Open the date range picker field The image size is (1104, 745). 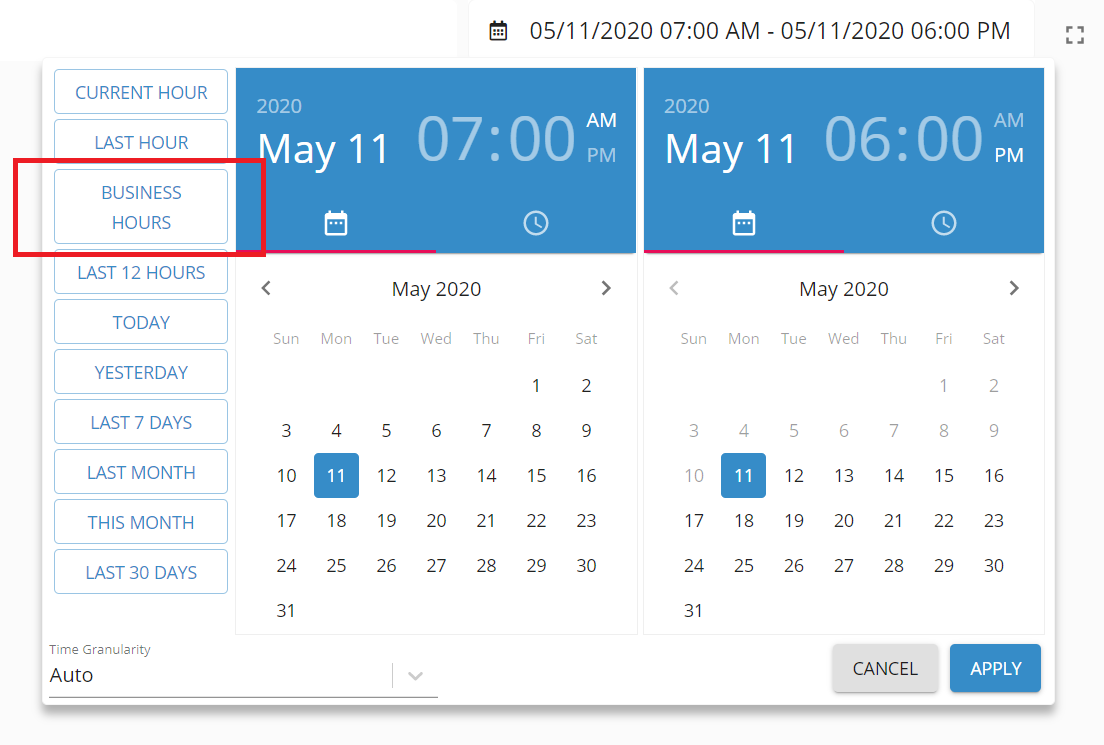point(751,32)
